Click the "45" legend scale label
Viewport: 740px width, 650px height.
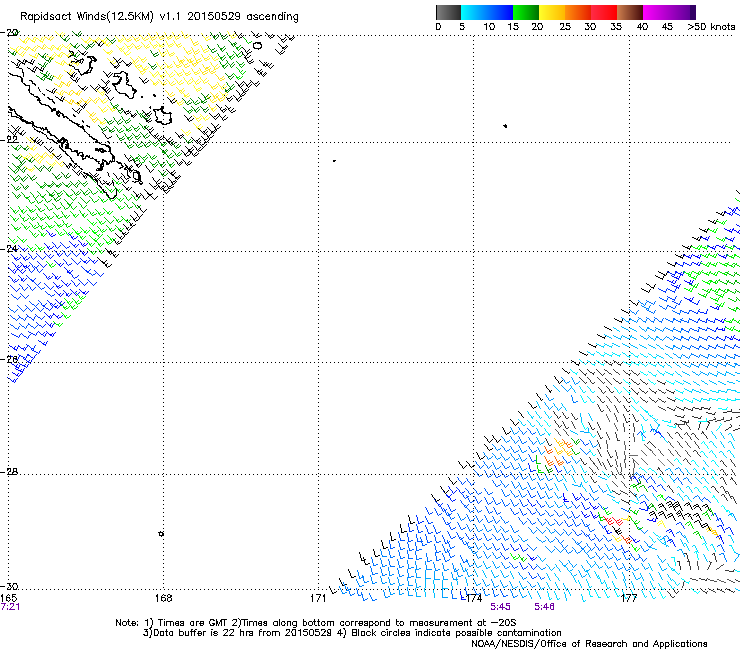pyautogui.click(x=667, y=27)
